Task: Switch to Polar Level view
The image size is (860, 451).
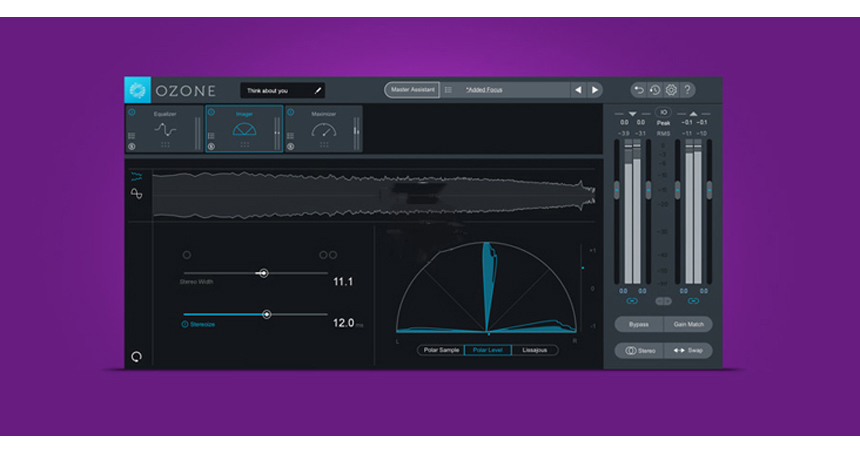Action: 488,350
